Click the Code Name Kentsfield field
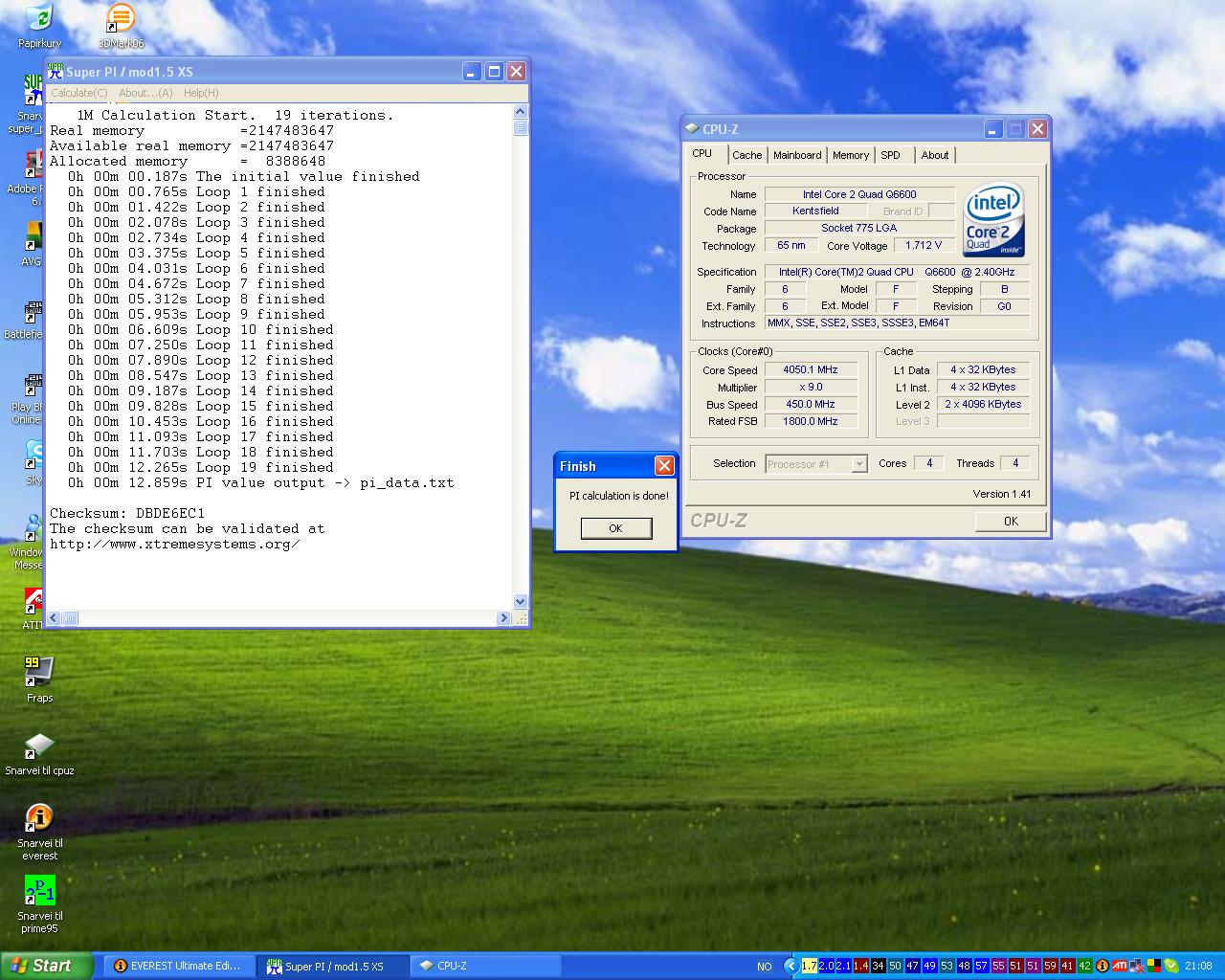 pos(815,212)
